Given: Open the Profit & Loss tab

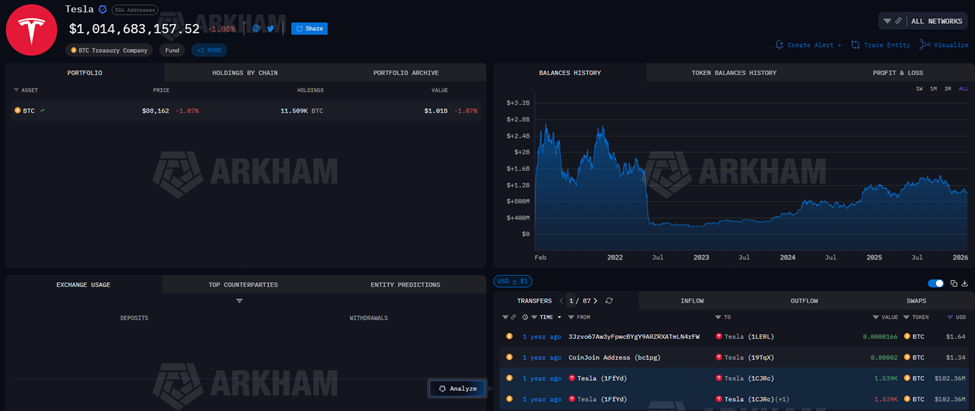Looking at the screenshot, I should pyautogui.click(x=899, y=73).
